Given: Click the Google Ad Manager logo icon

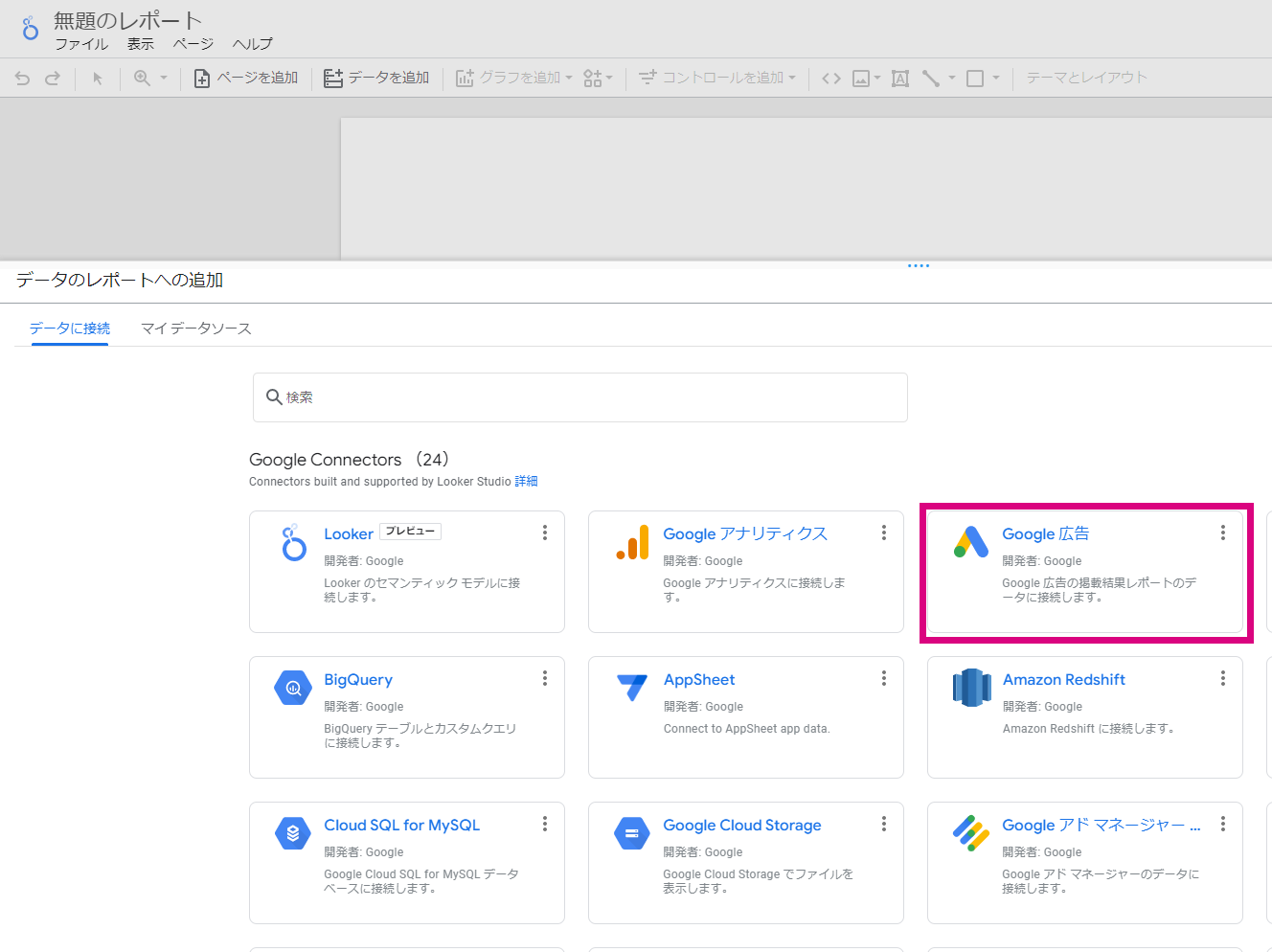Looking at the screenshot, I should tap(971, 833).
